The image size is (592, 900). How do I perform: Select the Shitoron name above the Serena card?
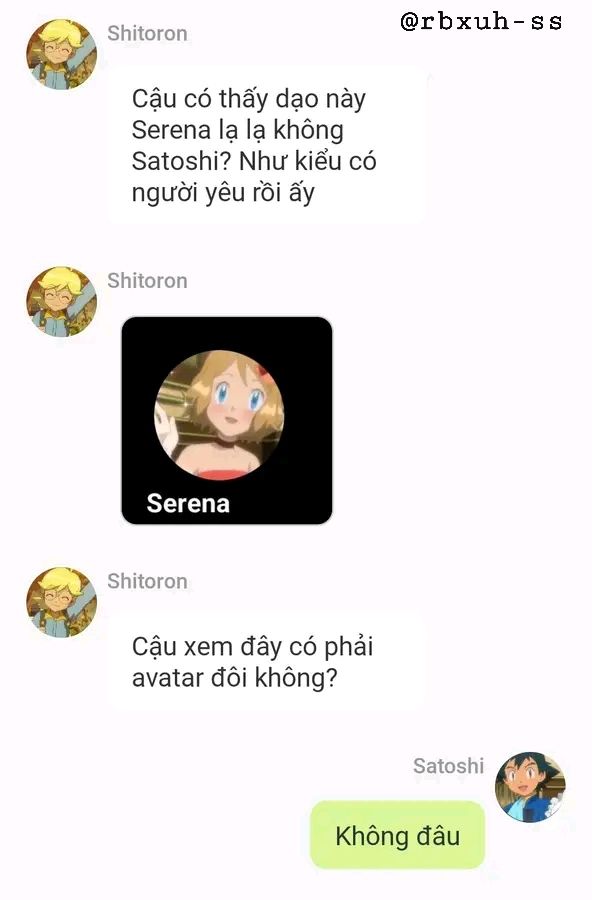(x=148, y=281)
